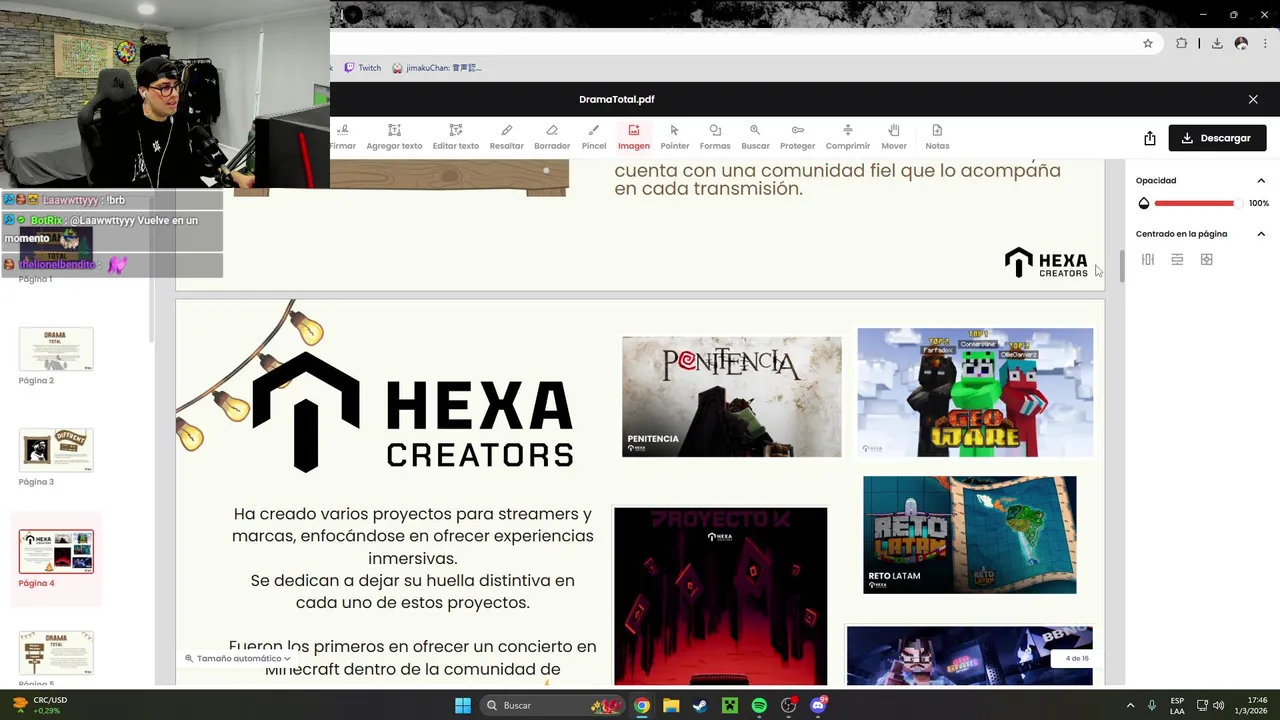This screenshot has height=720, width=1280.
Task: Bookmark this page with the star icon
Action: coord(1148,43)
